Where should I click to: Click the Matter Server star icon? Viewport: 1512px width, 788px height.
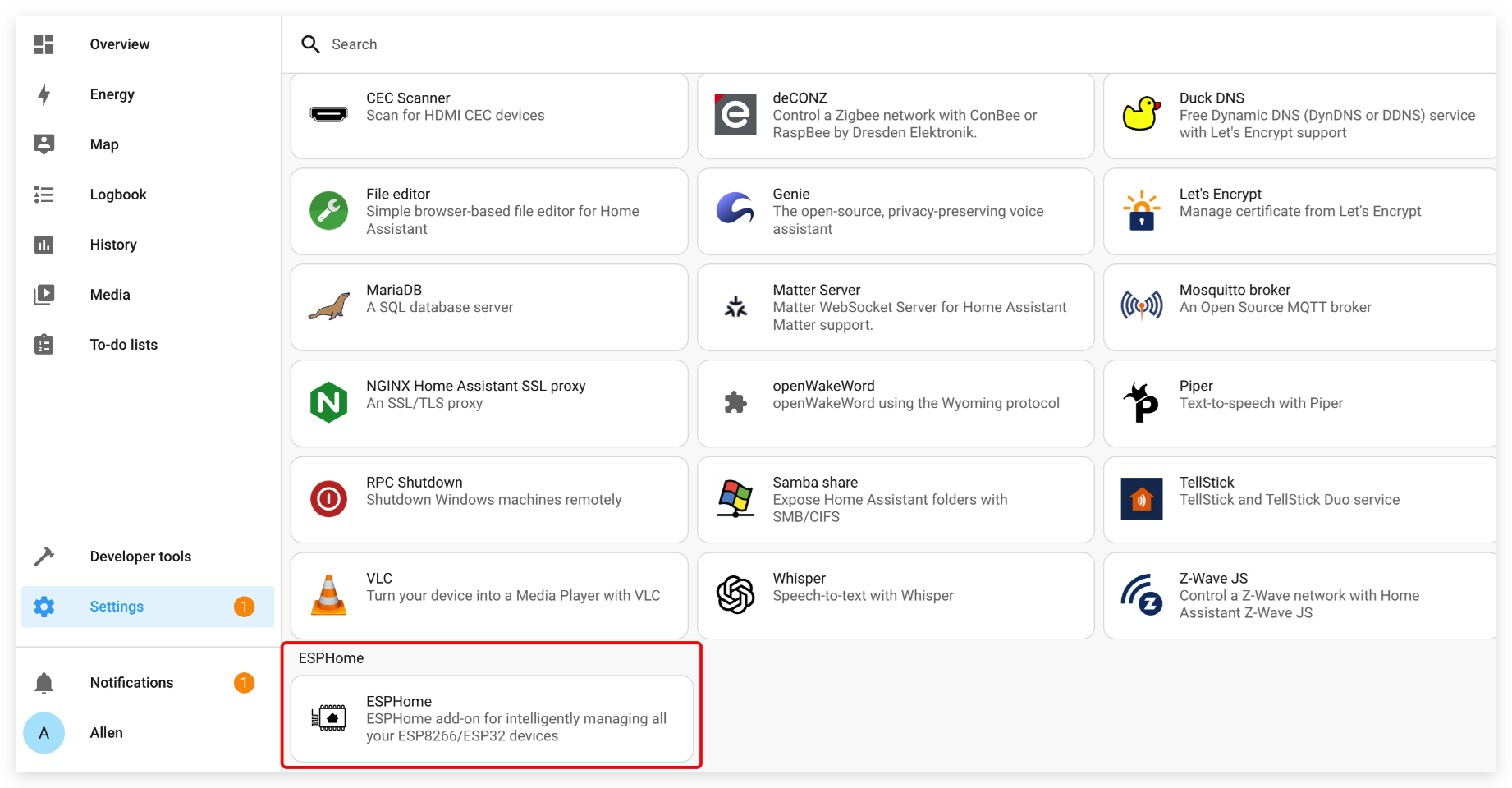pyautogui.click(x=735, y=307)
